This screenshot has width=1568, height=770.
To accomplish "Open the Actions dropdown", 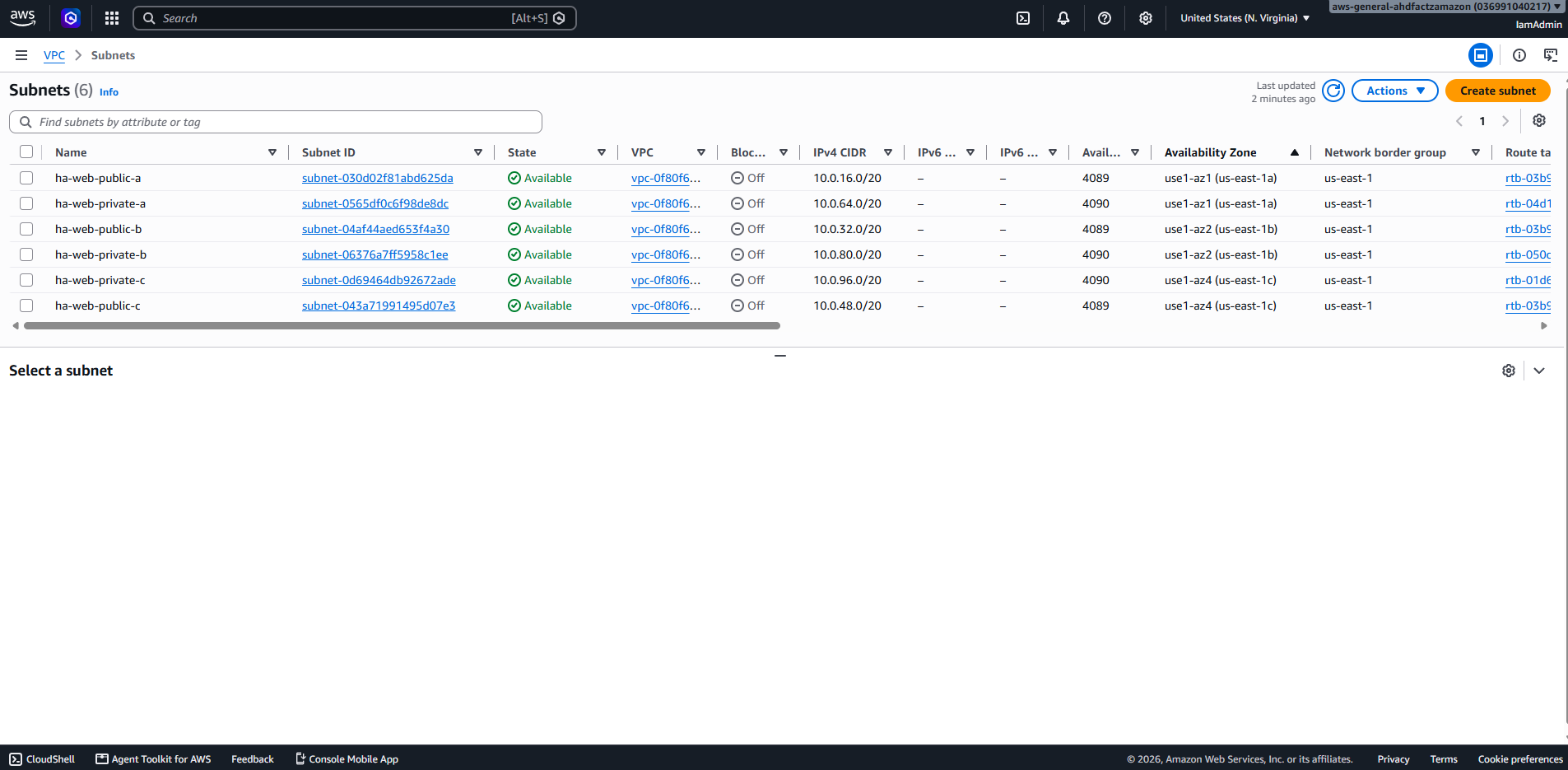I will click(x=1395, y=91).
